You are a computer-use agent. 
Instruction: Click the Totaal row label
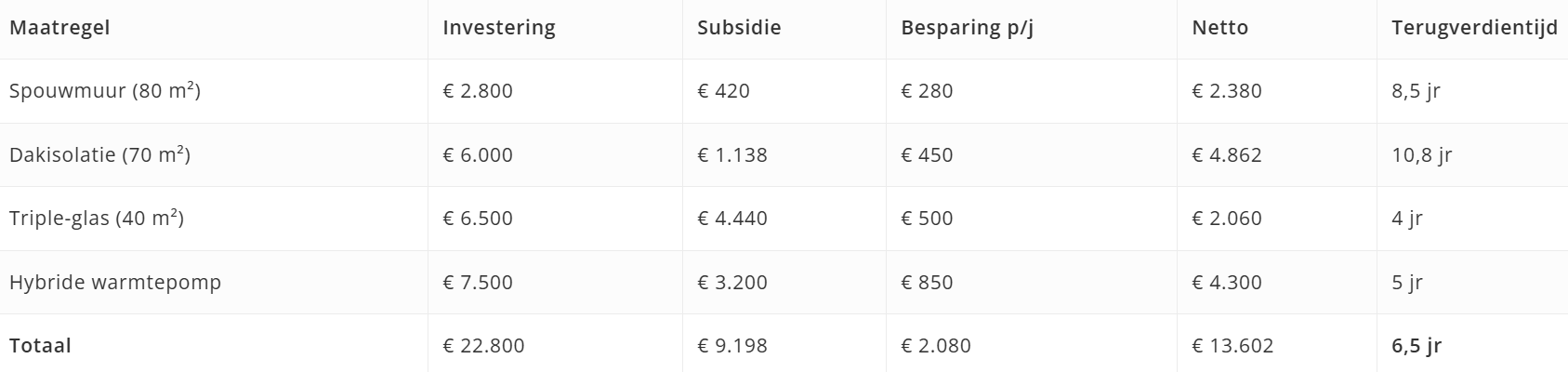click(x=40, y=346)
